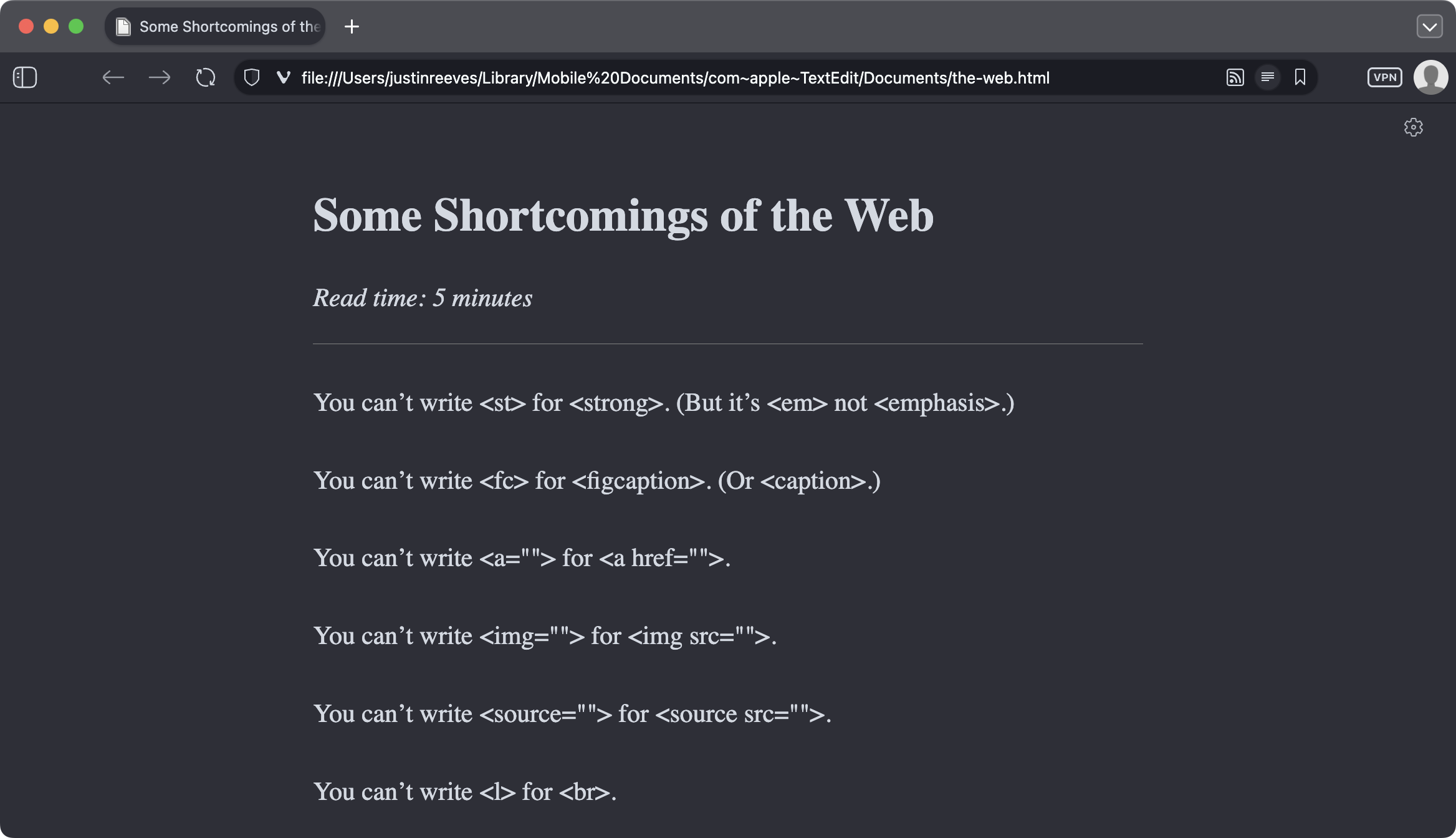The width and height of the screenshot is (1456, 838).
Task: Open the user profile avatar
Action: (1430, 77)
